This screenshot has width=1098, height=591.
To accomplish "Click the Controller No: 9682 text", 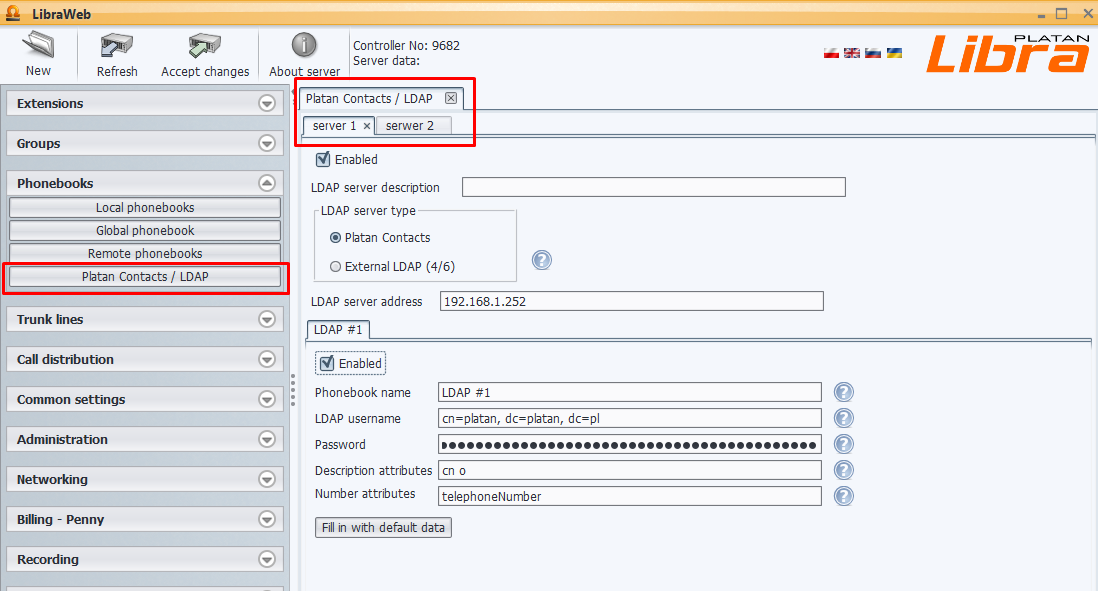I will 406,46.
